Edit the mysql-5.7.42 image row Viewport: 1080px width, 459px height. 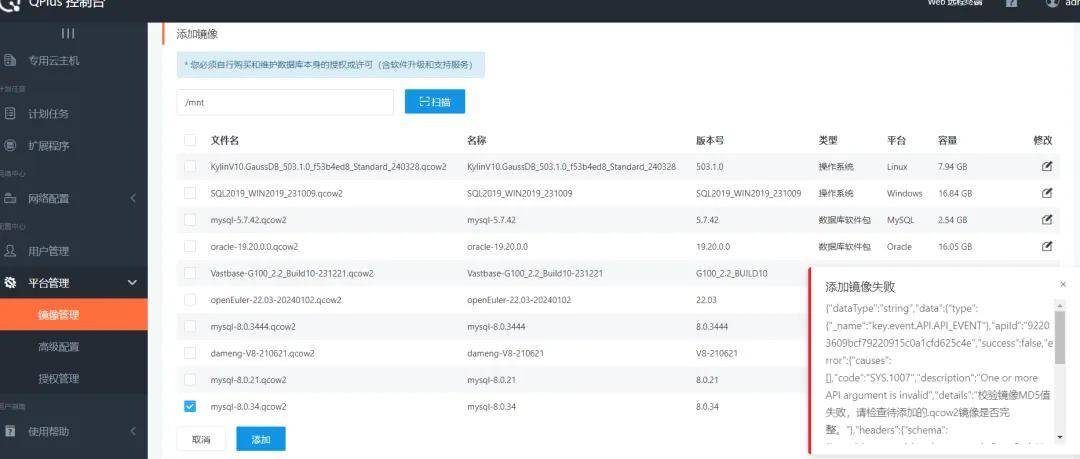pyautogui.click(x=1046, y=219)
